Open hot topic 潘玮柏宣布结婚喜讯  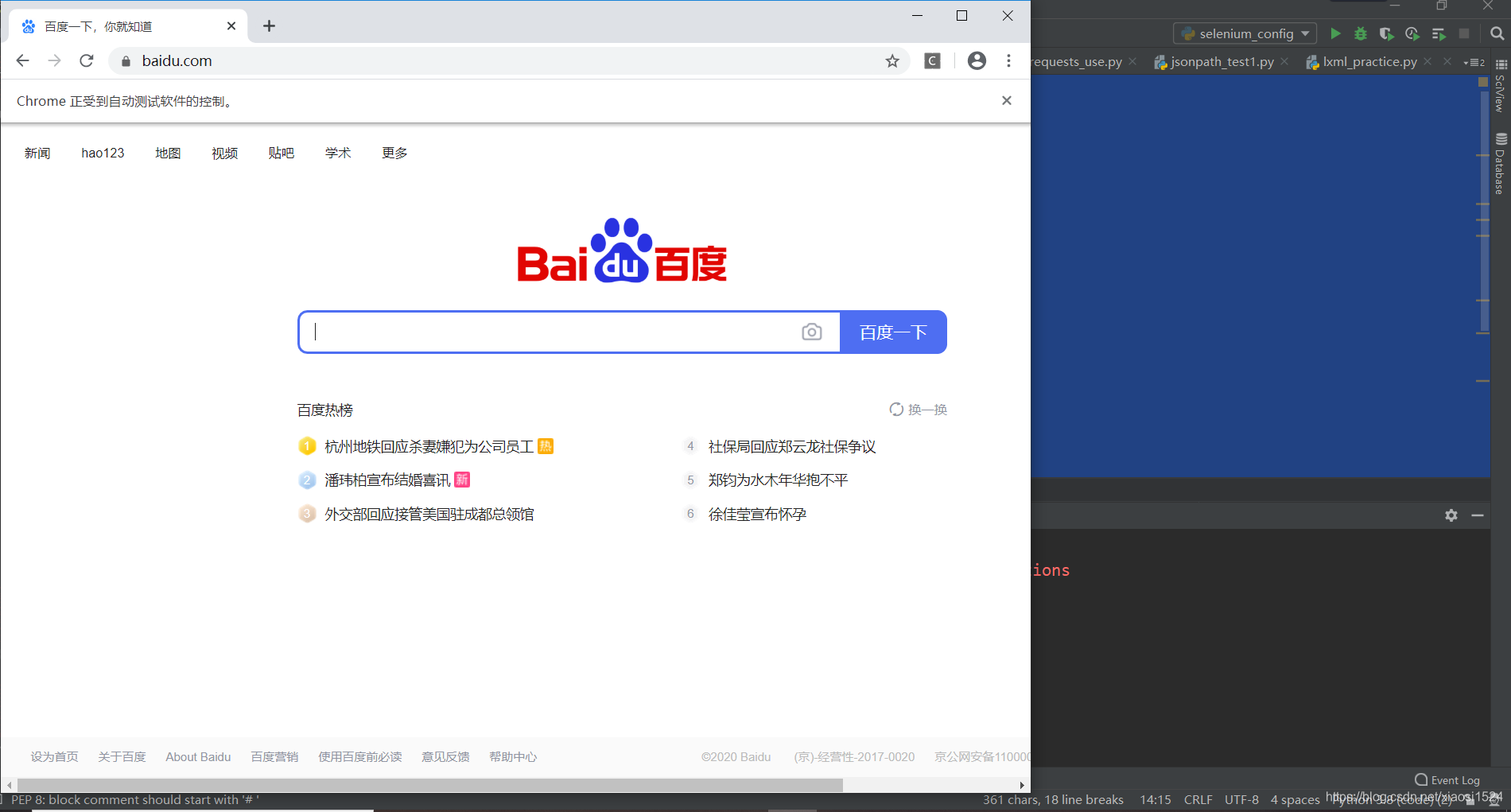click(x=387, y=480)
